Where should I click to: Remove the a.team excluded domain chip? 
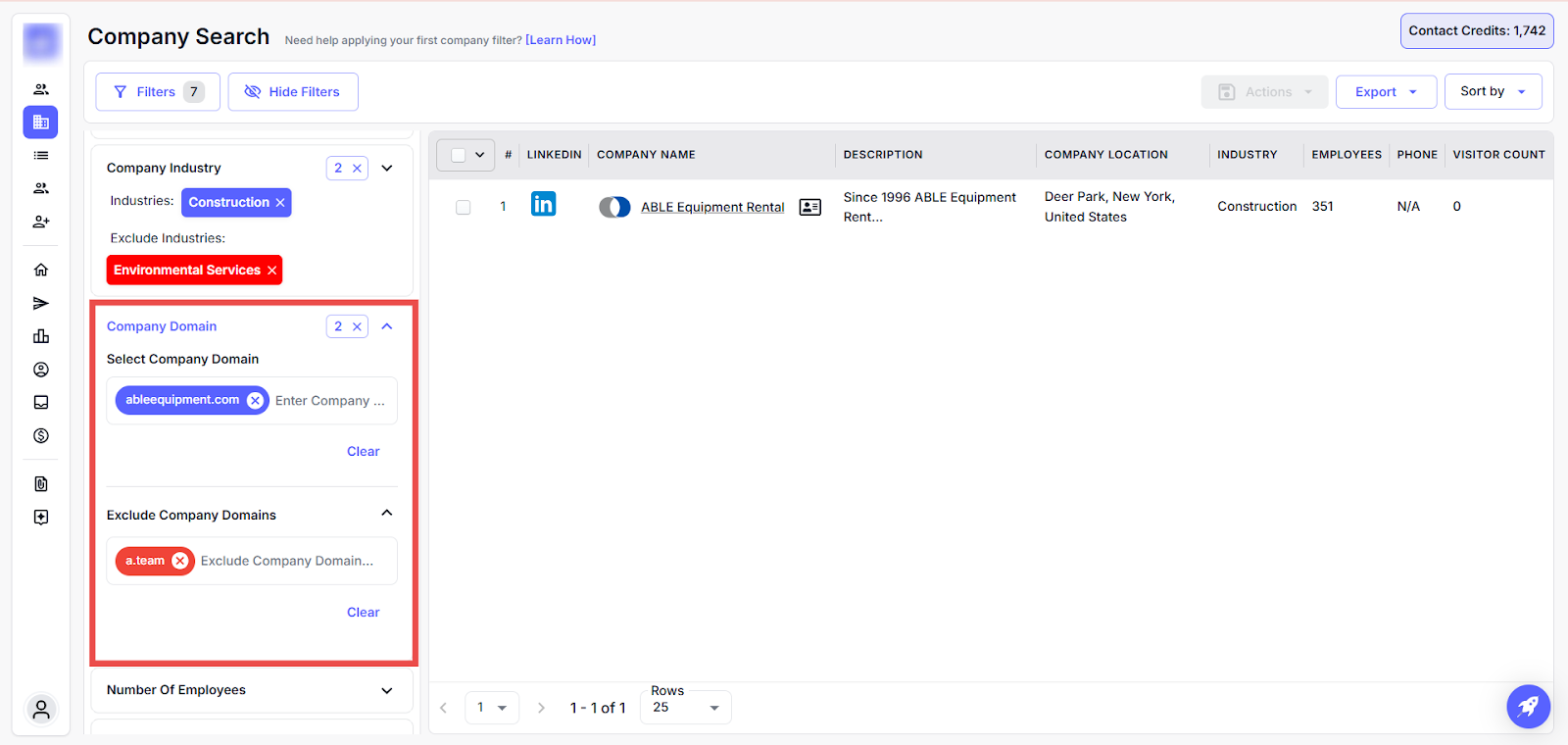180,561
